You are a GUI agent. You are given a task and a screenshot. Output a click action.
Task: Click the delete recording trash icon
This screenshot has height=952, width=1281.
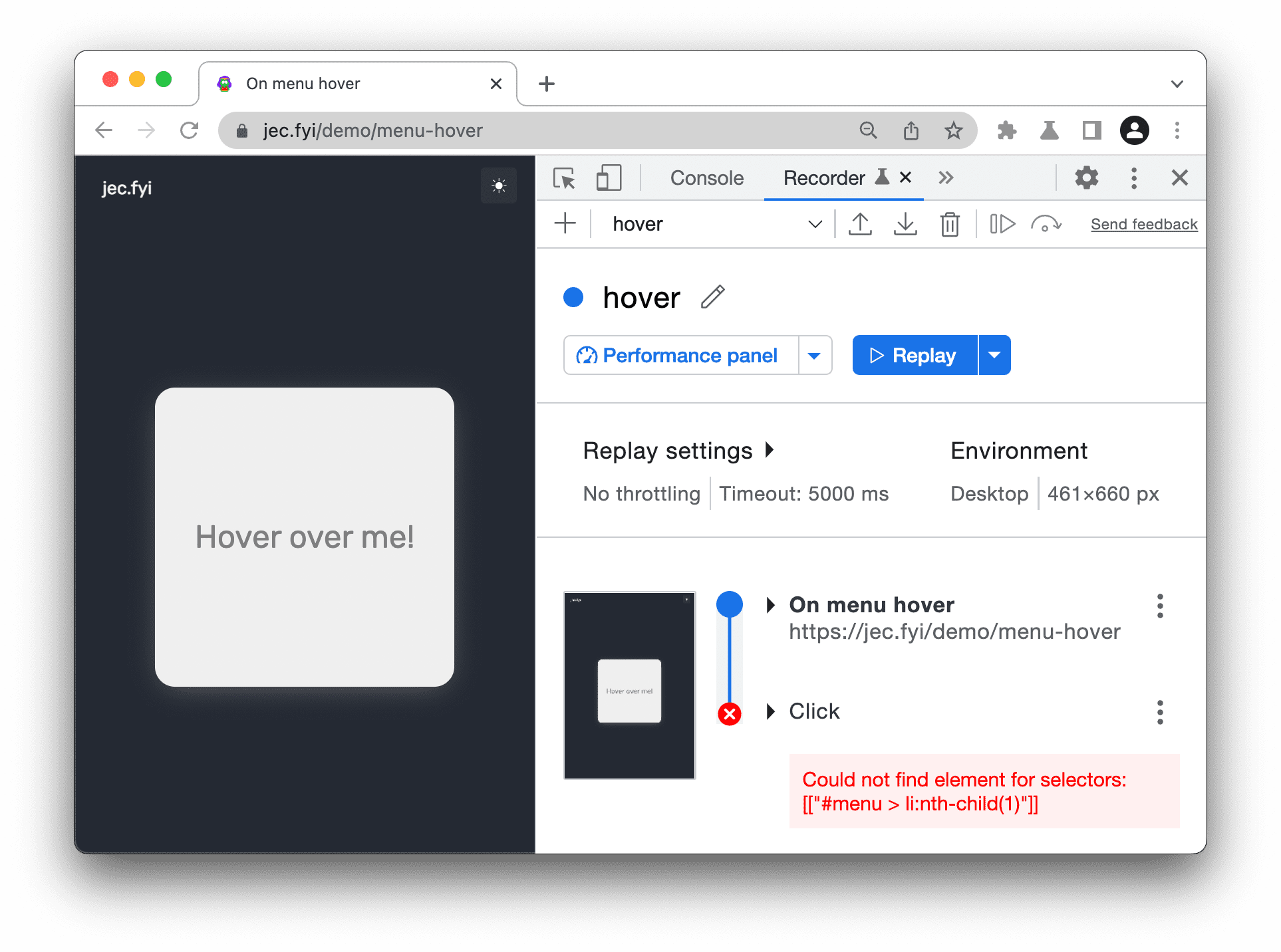pyautogui.click(x=951, y=222)
